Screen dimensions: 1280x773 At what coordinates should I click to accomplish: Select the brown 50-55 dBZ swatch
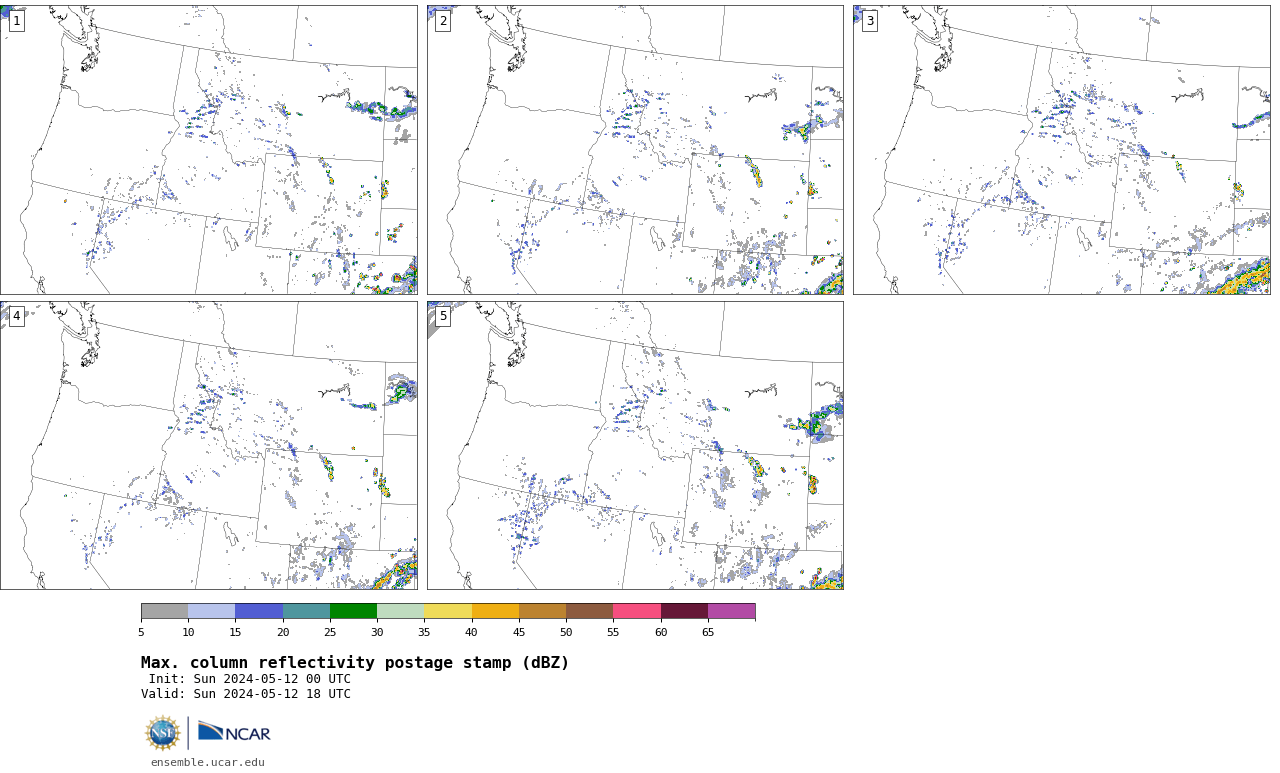tap(590, 611)
